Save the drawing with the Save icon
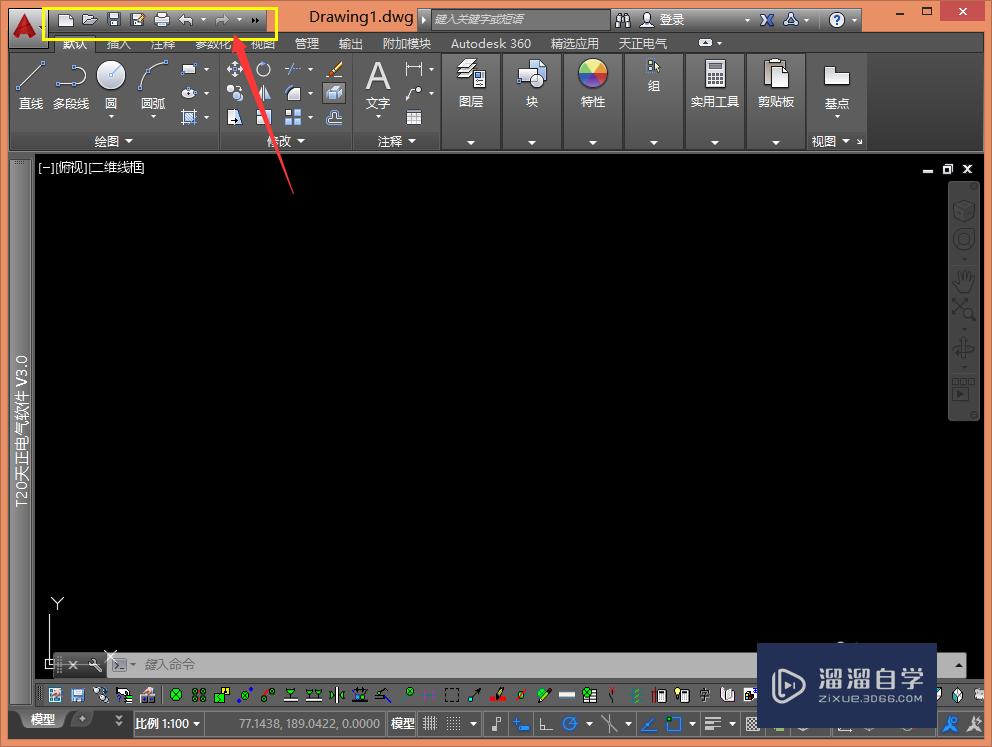This screenshot has height=747, width=992. click(x=114, y=20)
